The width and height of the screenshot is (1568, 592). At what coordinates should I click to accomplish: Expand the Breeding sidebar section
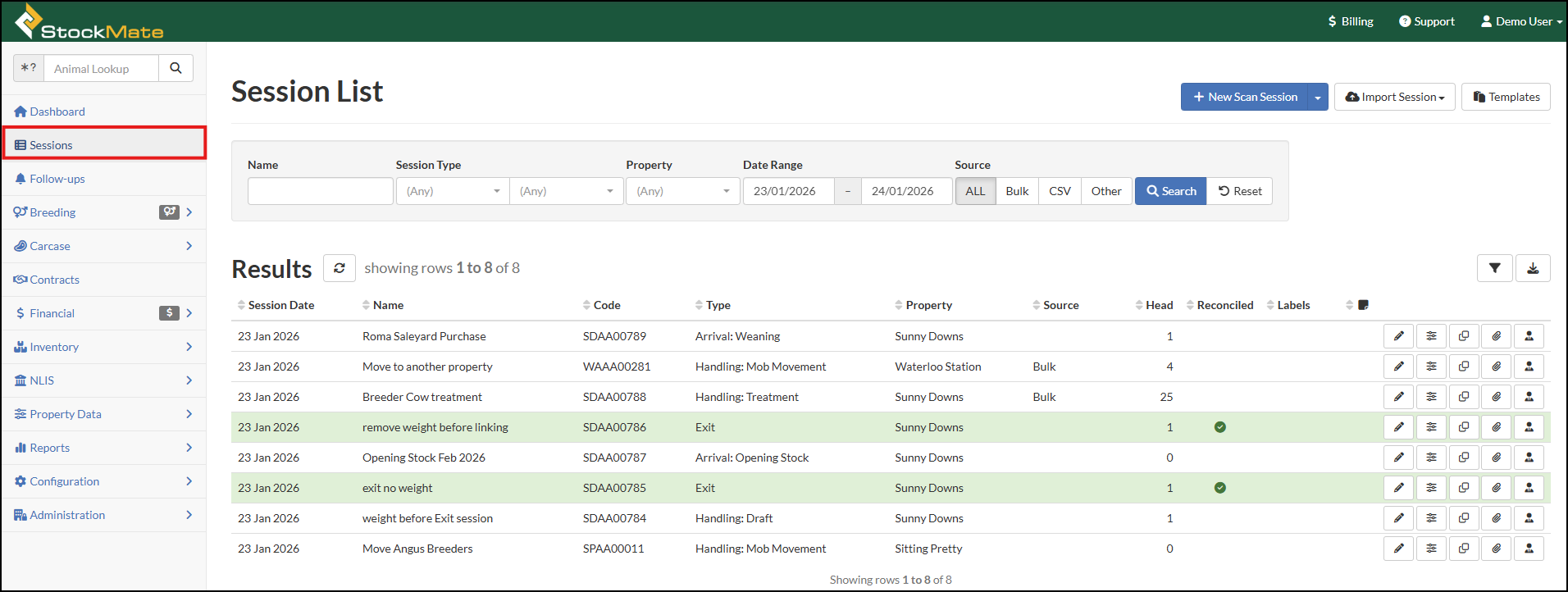tap(103, 212)
